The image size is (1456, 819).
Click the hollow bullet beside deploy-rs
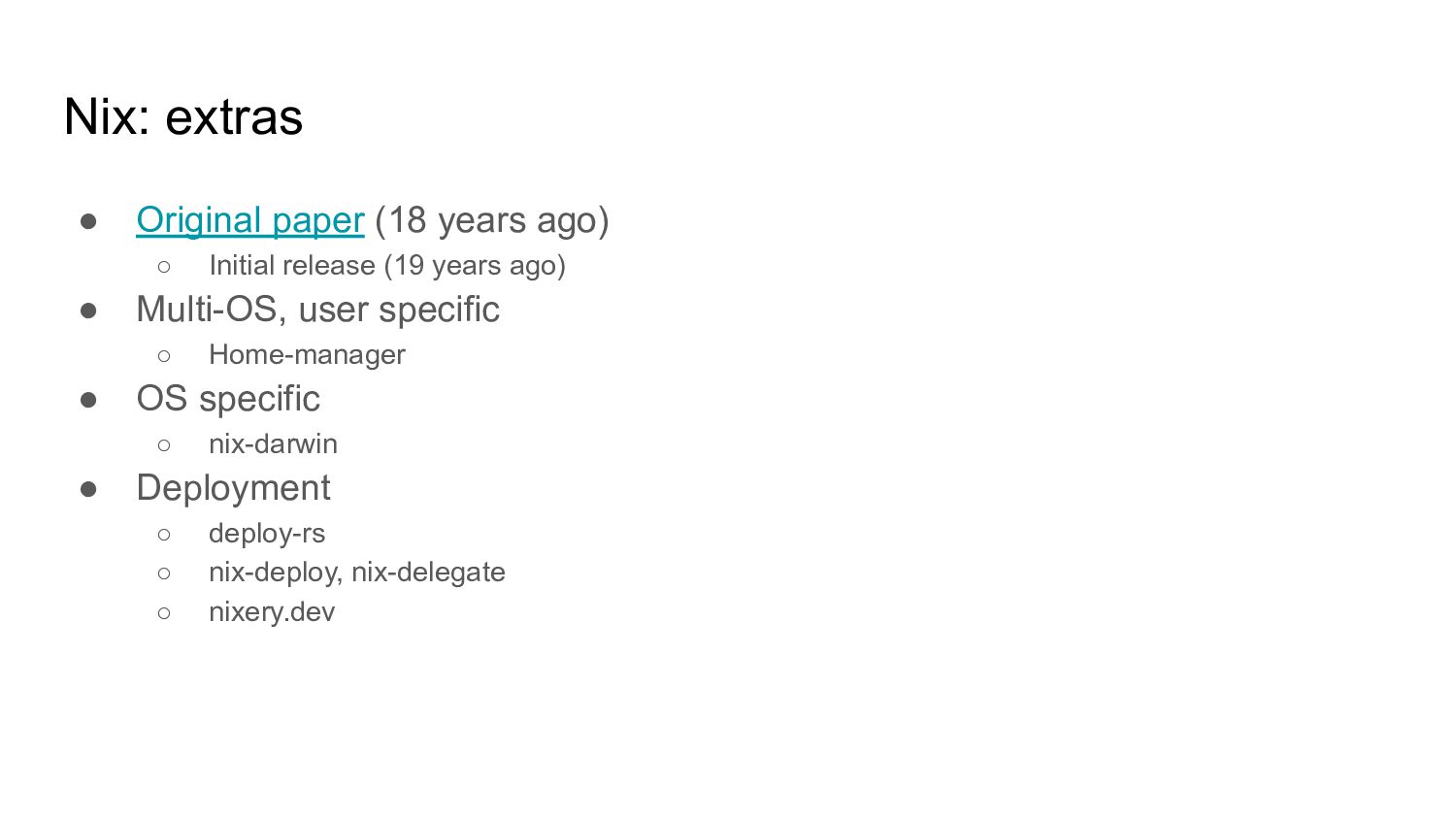click(x=164, y=535)
